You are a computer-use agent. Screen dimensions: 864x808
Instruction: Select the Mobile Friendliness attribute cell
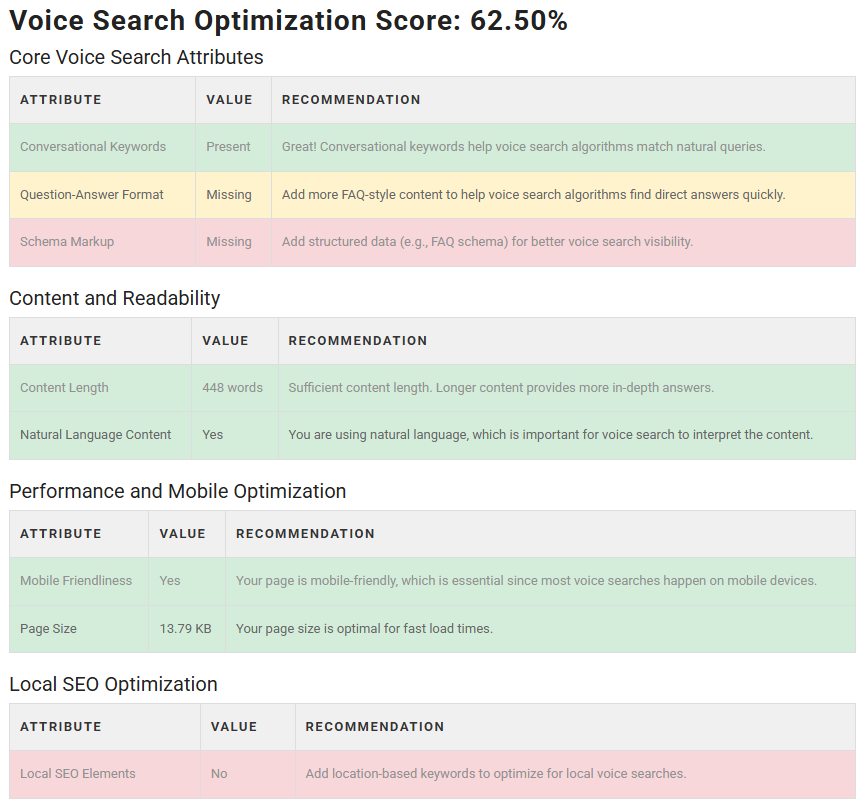[x=76, y=581]
